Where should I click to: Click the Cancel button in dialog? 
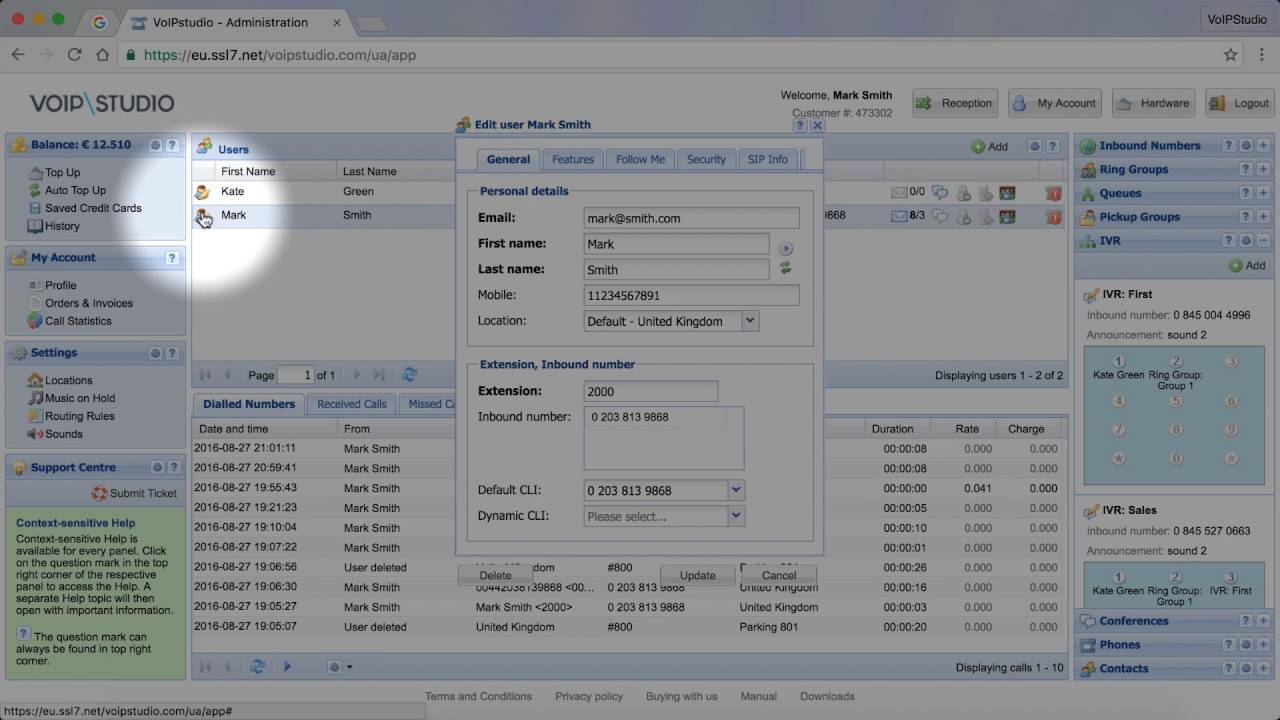tap(779, 575)
